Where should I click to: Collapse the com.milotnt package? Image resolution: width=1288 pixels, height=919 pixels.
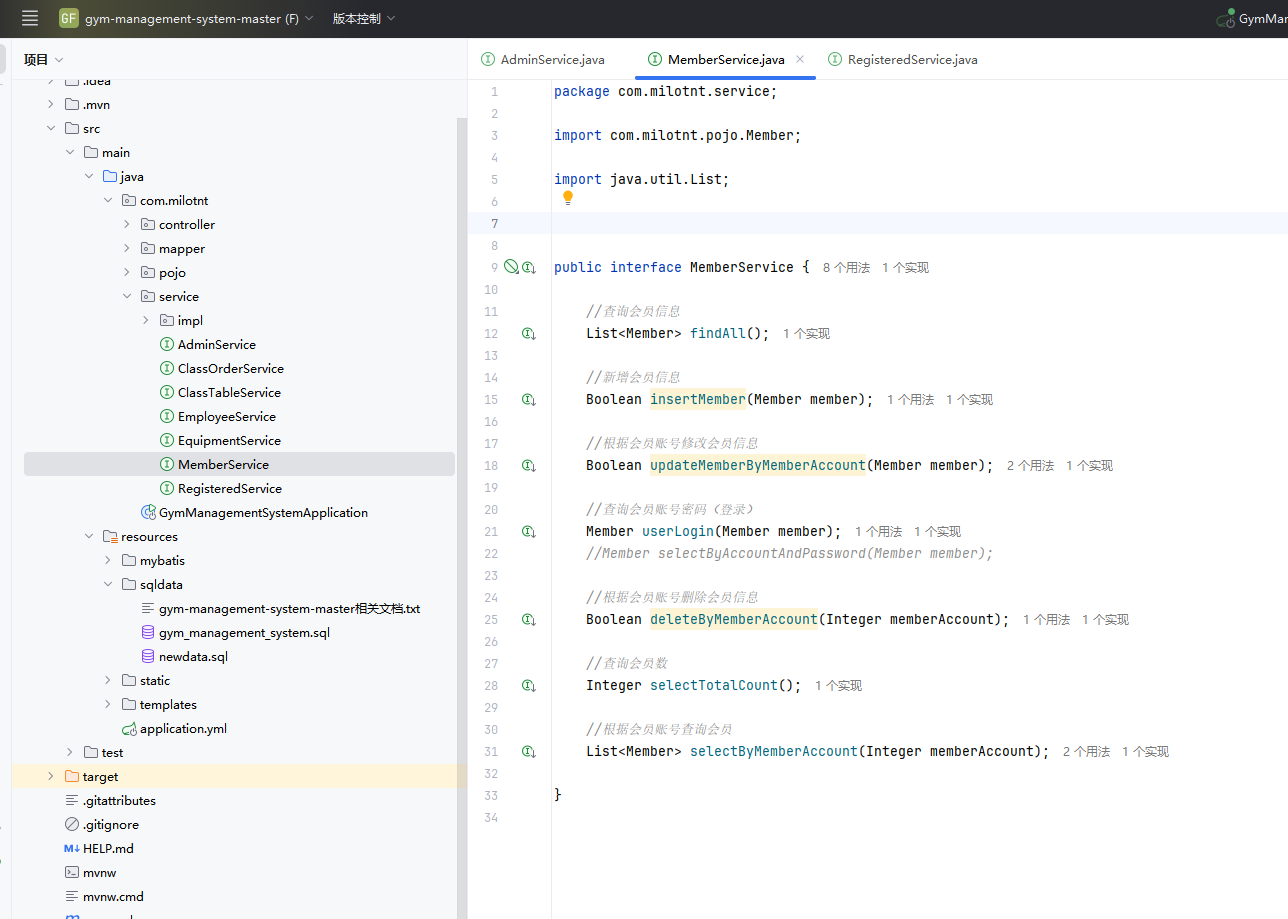[x=108, y=200]
